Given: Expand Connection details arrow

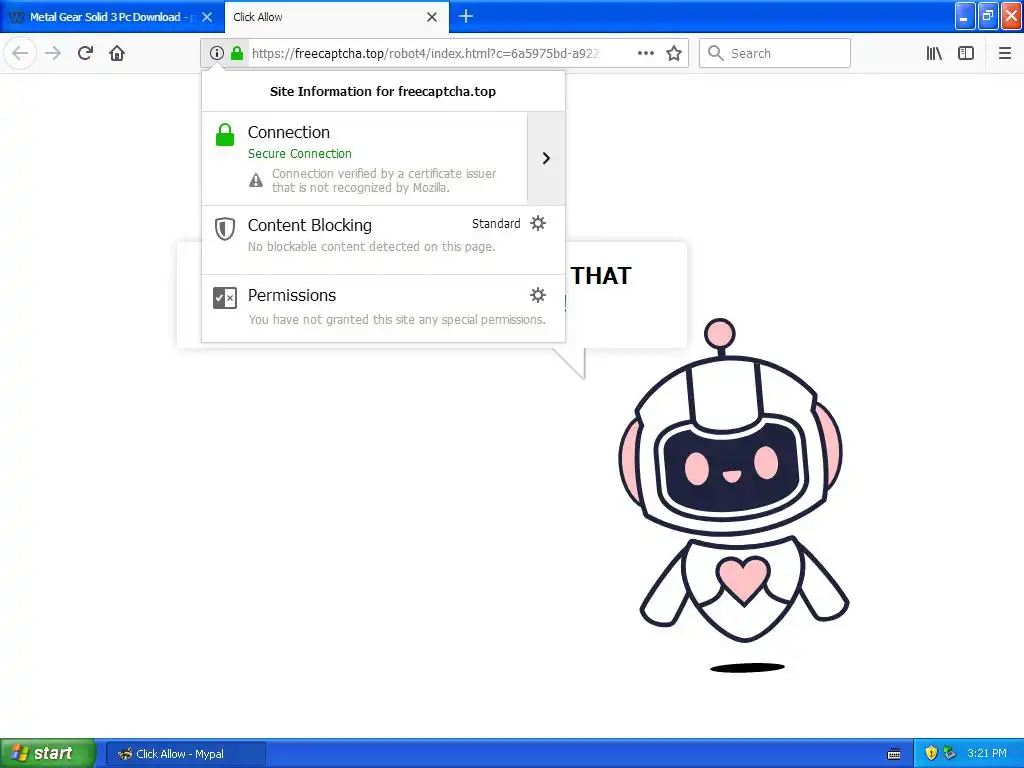Looking at the screenshot, I should click(x=546, y=158).
